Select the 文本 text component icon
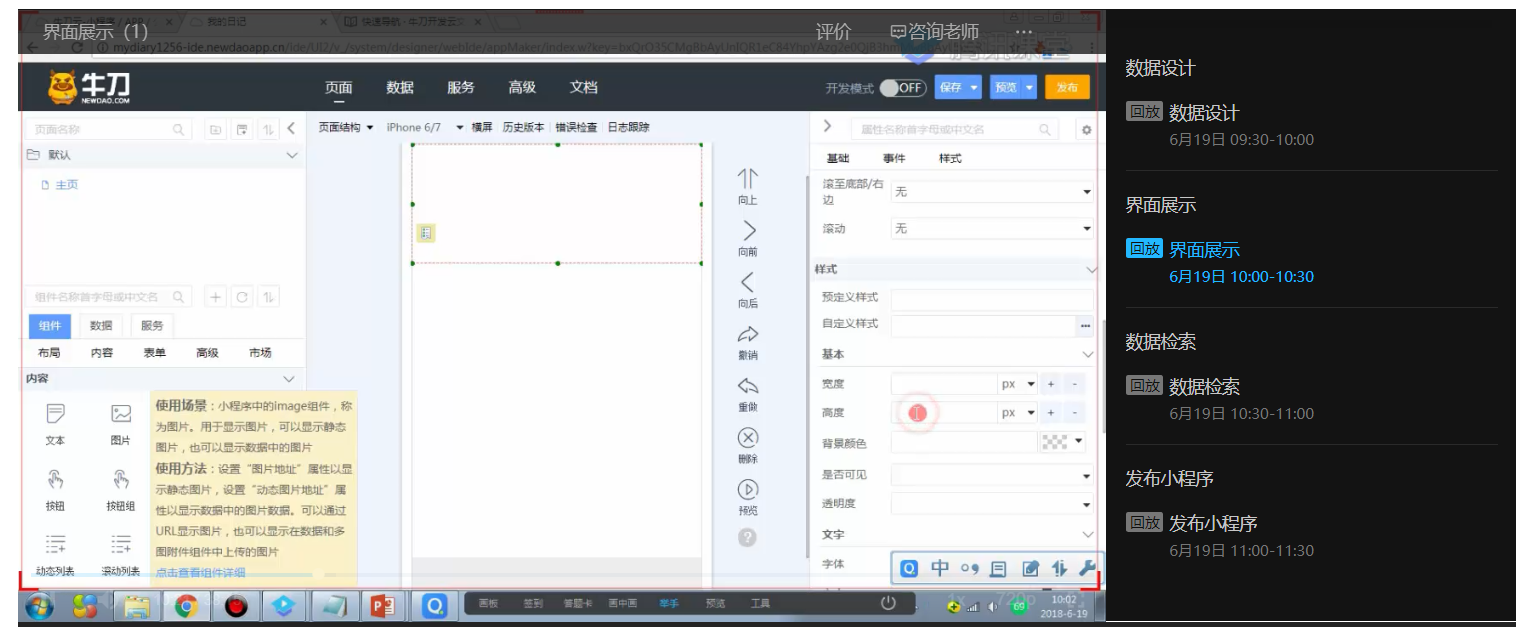The image size is (1516, 627). pyautogui.click(x=55, y=414)
